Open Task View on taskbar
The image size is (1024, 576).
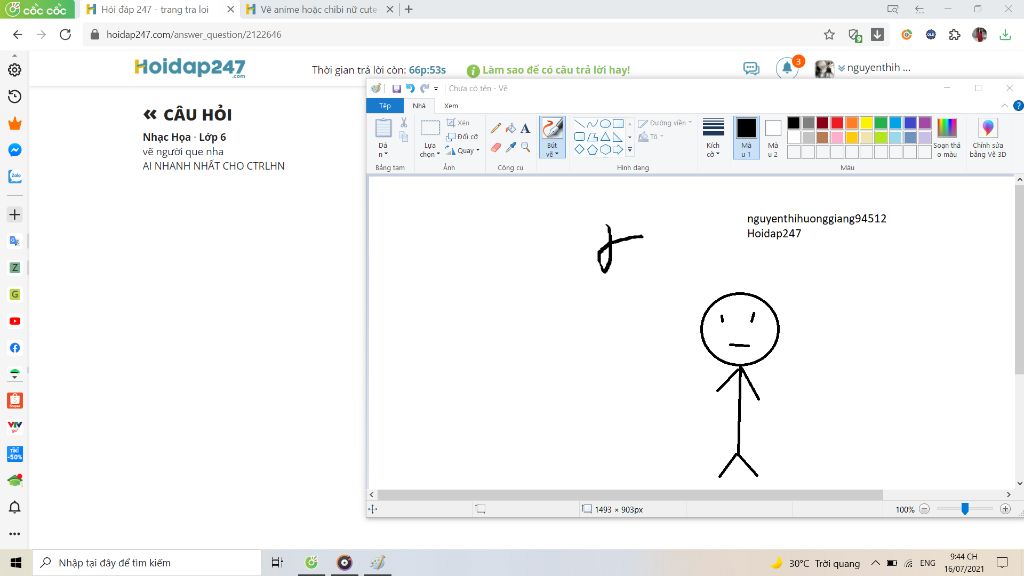point(277,562)
